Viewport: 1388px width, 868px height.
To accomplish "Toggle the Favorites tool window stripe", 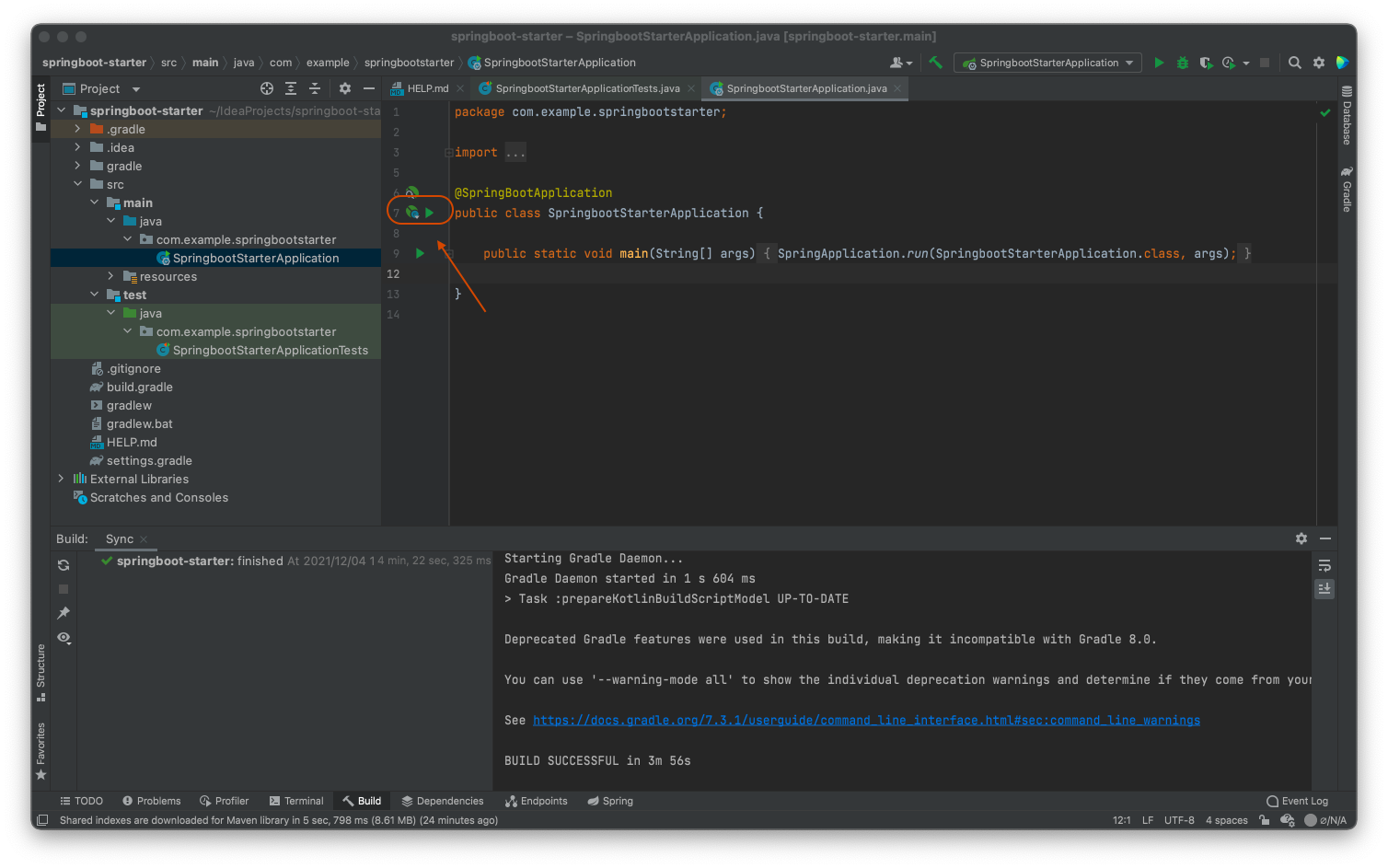I will pos(40,751).
